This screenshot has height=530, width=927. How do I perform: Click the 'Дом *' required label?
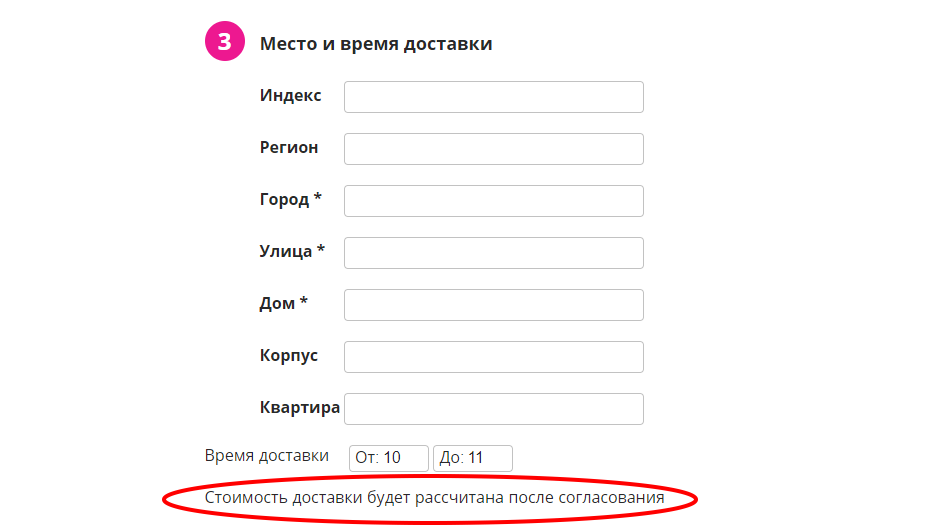pyautogui.click(x=283, y=304)
